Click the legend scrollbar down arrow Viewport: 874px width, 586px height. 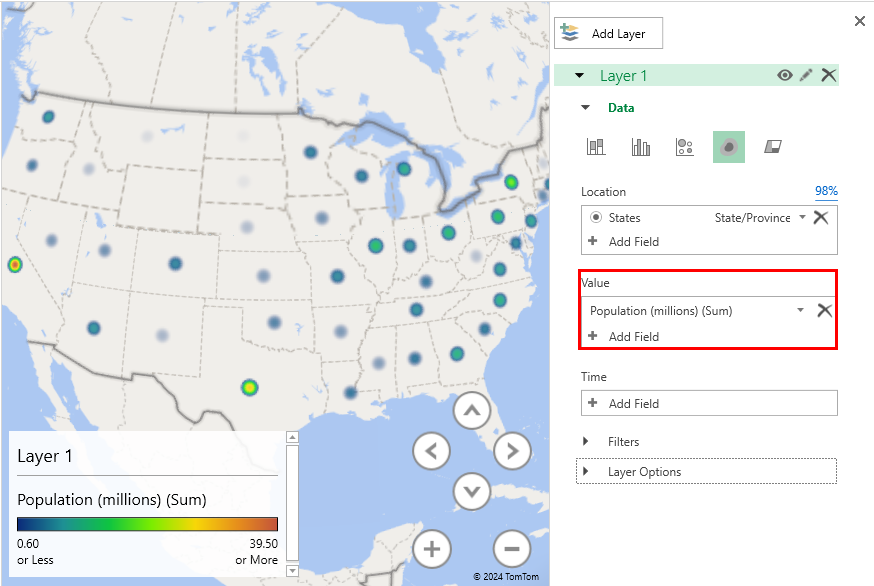tap(292, 571)
